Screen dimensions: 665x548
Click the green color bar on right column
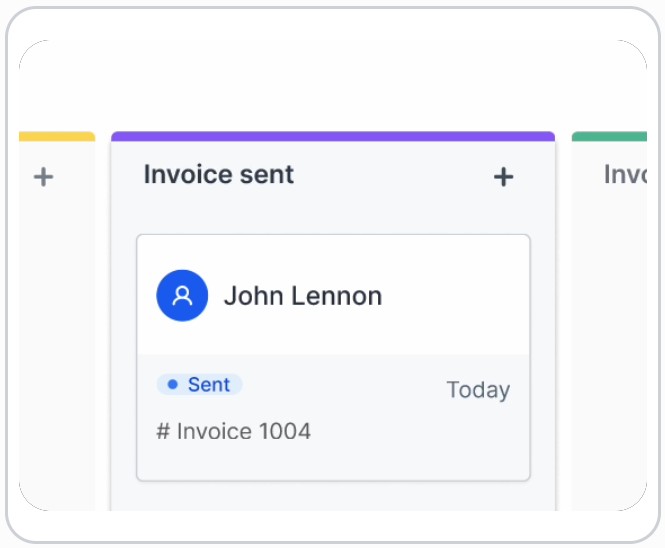[x=609, y=136]
